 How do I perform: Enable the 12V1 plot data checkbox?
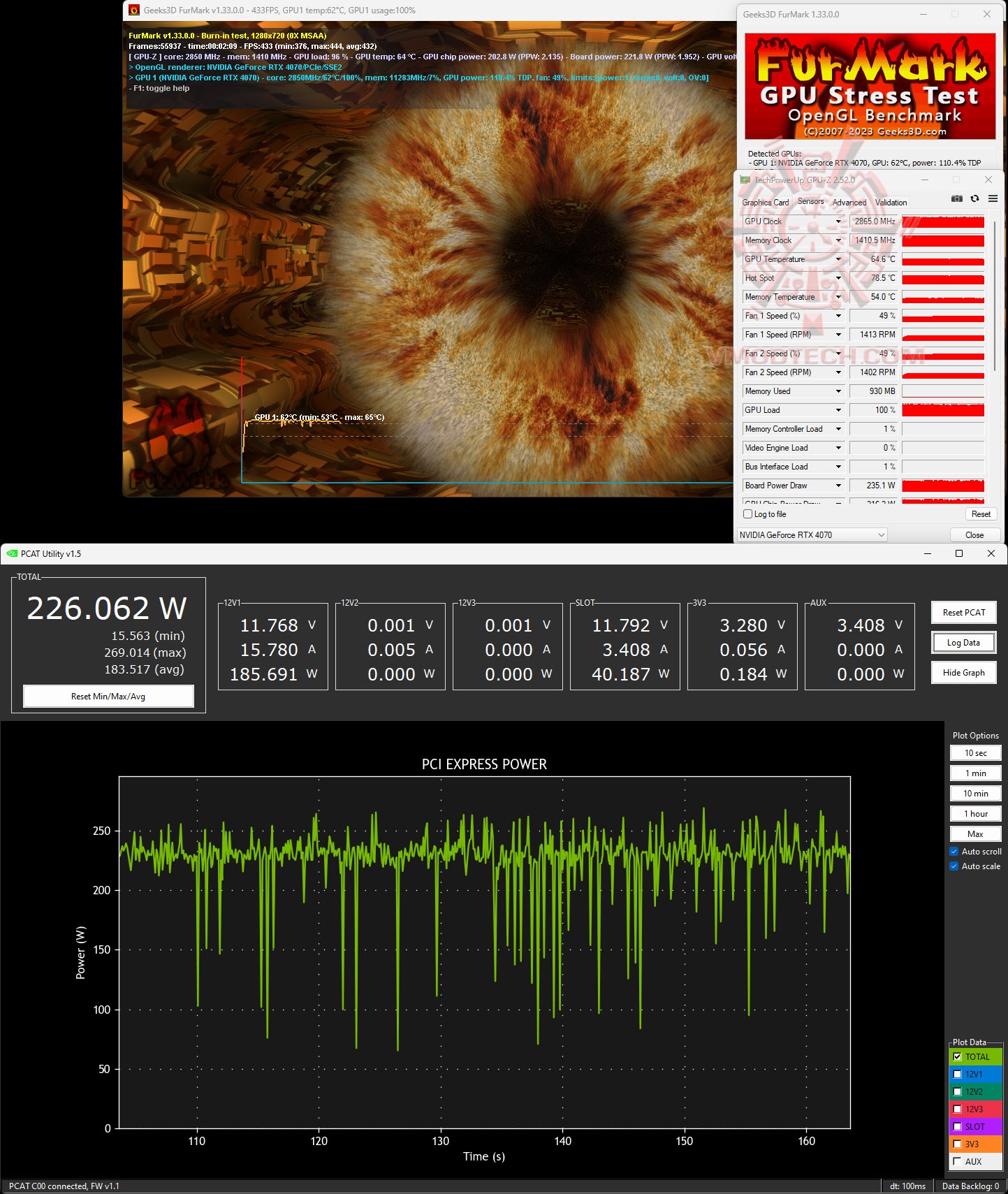tap(958, 1075)
